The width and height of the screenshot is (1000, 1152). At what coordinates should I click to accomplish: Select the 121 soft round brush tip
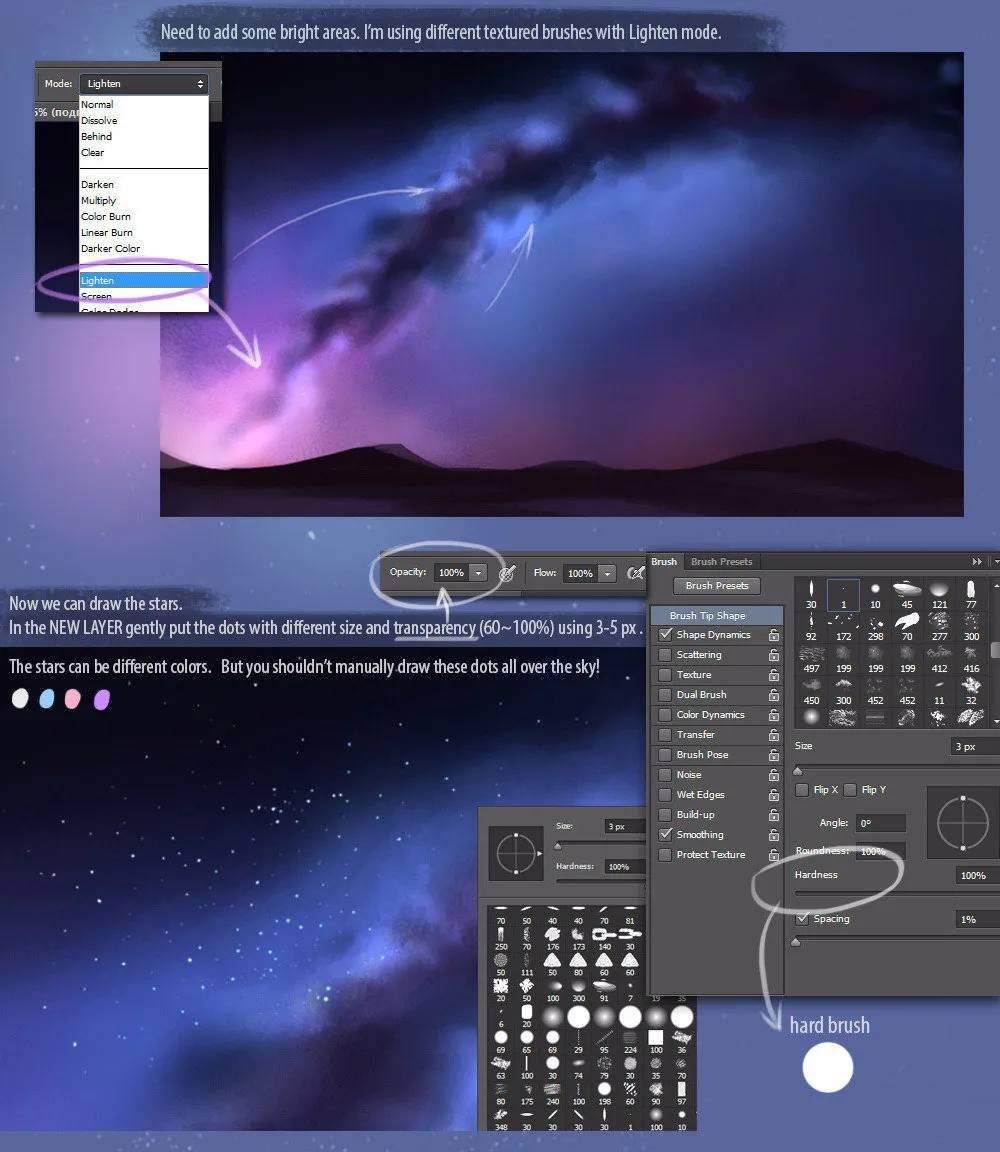(x=938, y=590)
